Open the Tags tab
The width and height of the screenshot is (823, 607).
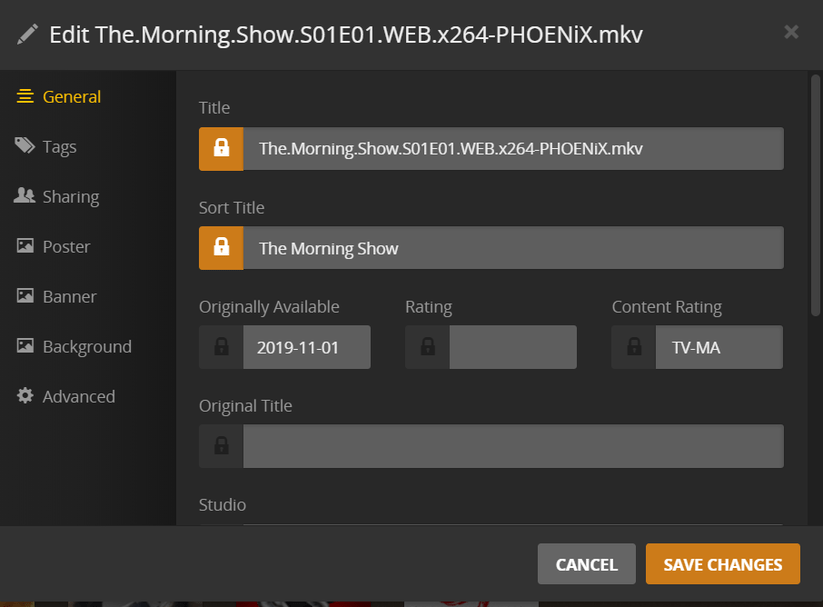(46, 146)
